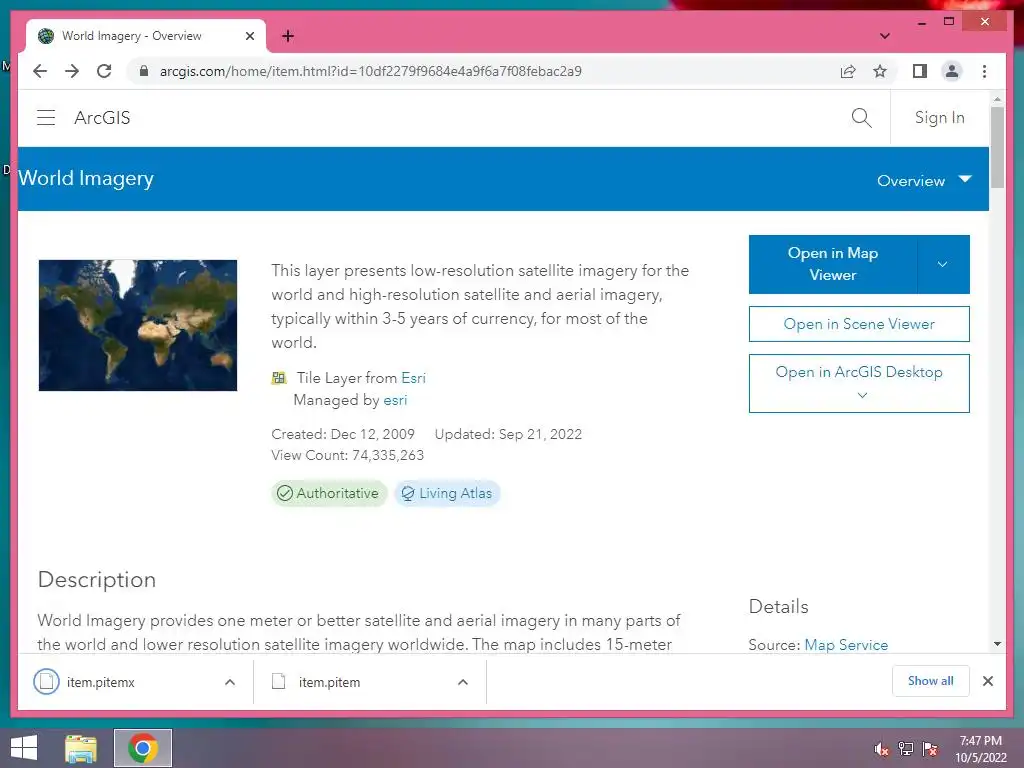
Task: Click the item.pitem file icon in downloads bar
Action: [x=279, y=682]
